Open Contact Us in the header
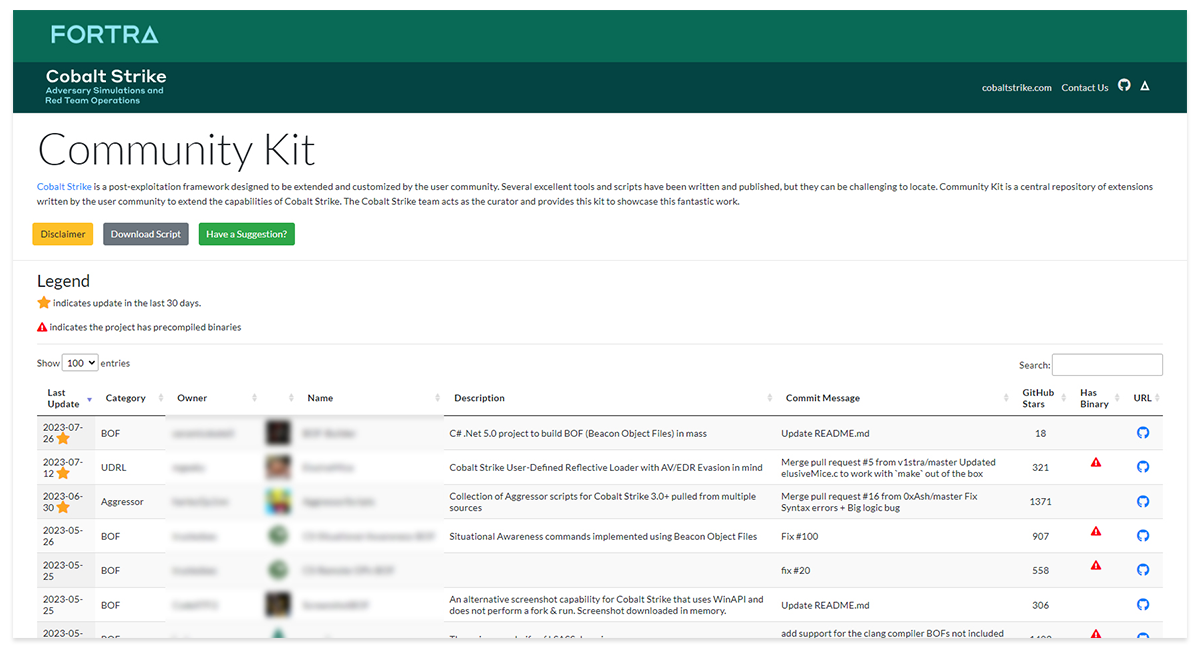Screen dimensions: 1200x650 [1084, 88]
